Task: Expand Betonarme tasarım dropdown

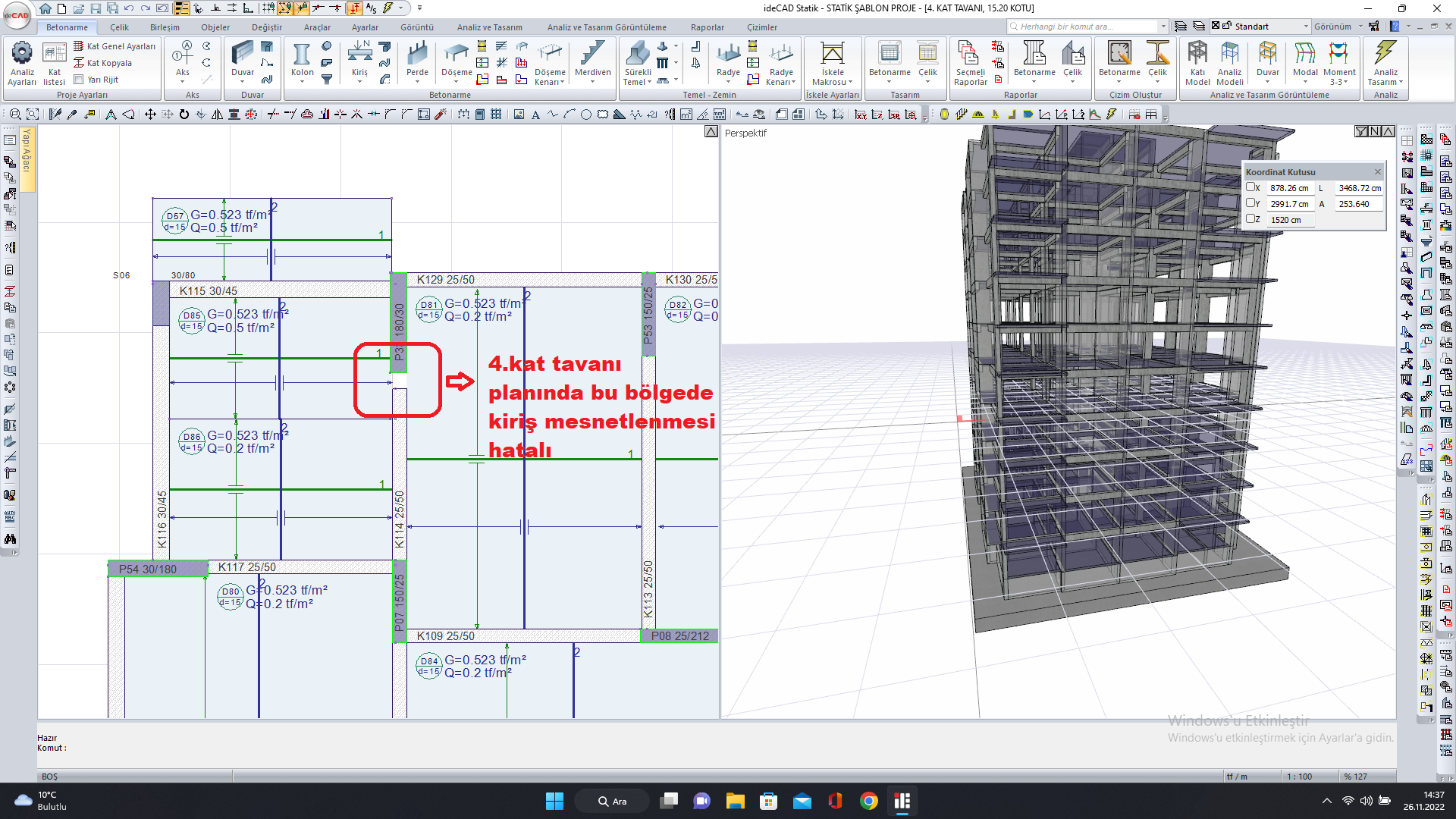Action: (x=889, y=82)
